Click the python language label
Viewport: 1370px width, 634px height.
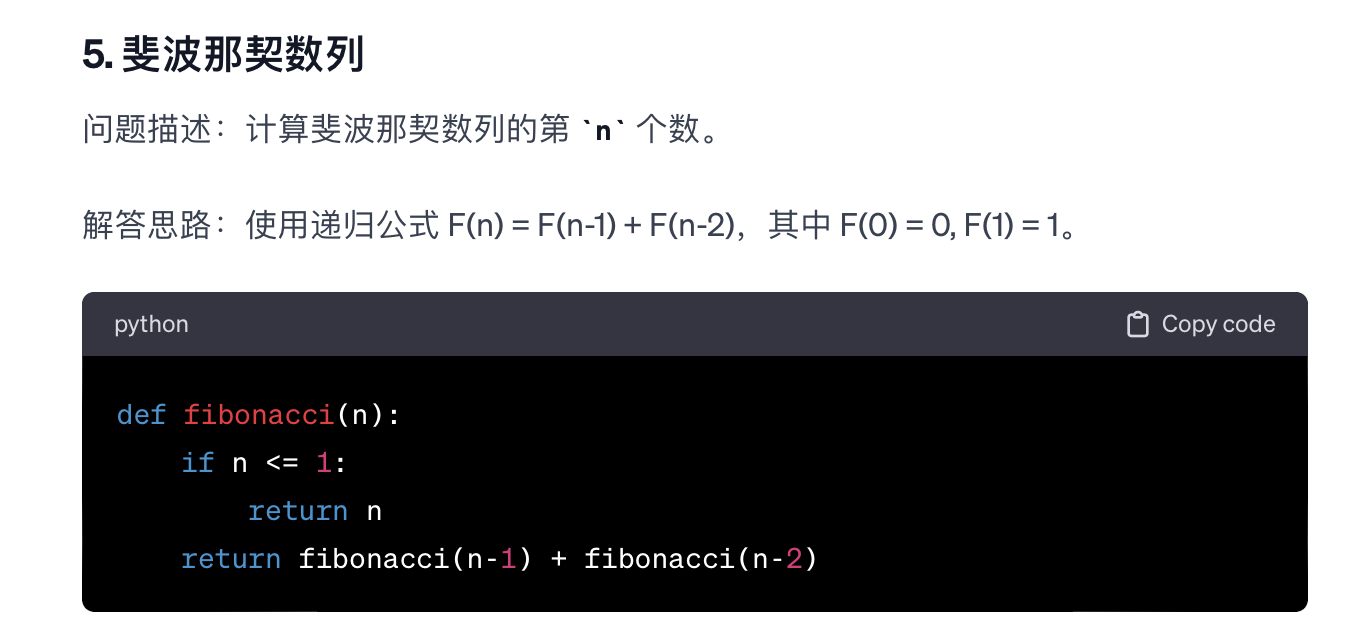(x=151, y=324)
